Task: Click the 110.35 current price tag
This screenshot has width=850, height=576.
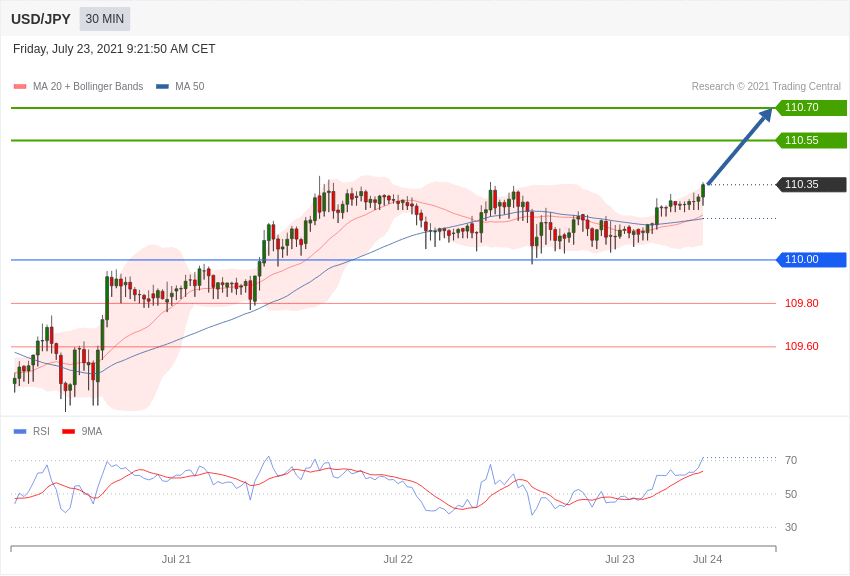Action: [812, 184]
